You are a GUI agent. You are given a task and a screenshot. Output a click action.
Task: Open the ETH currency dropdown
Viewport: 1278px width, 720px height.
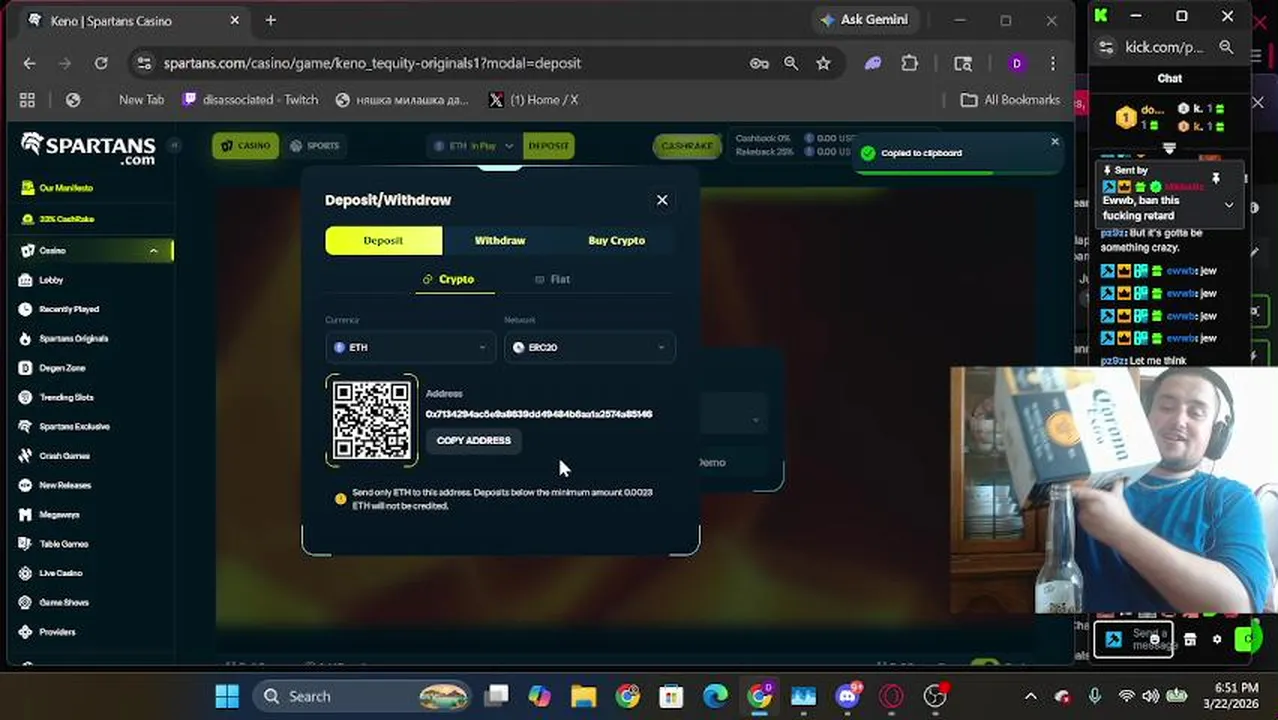tap(410, 347)
